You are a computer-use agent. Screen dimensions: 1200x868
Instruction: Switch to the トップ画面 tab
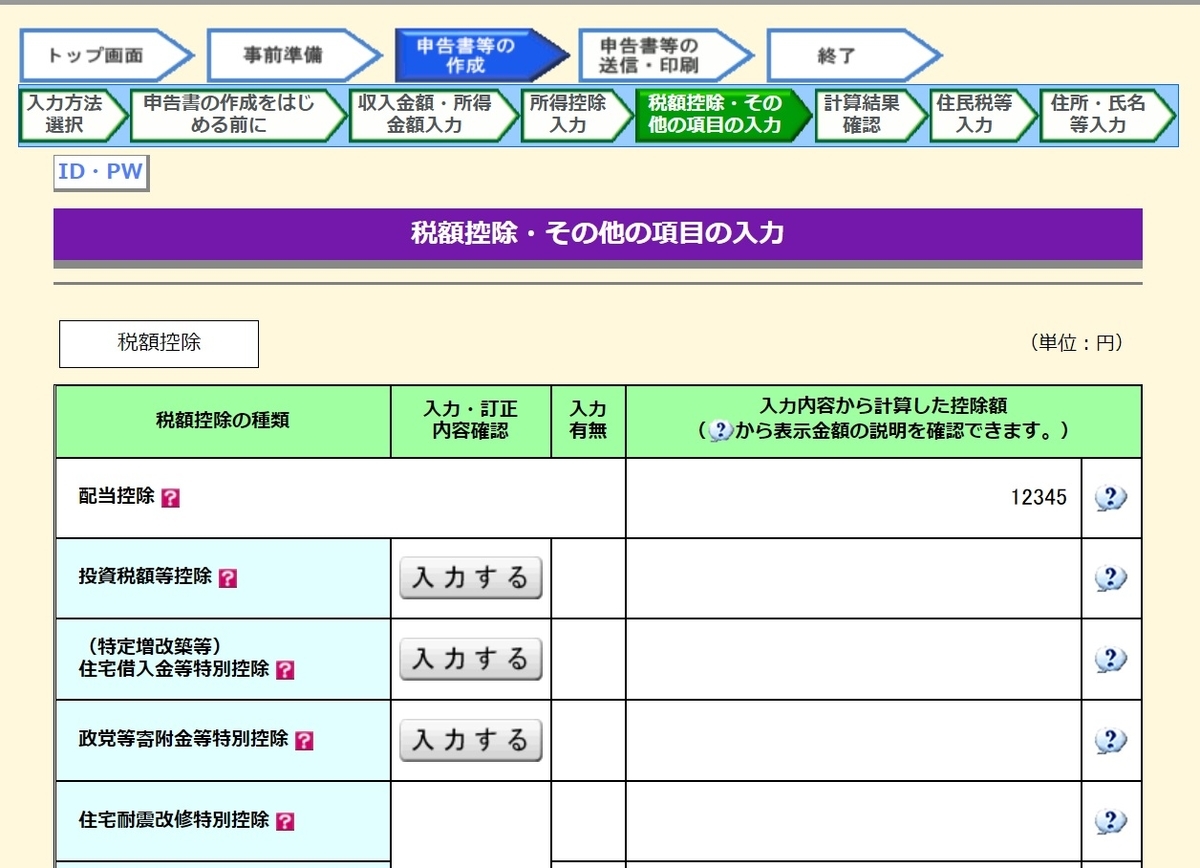pyautogui.click(x=95, y=55)
